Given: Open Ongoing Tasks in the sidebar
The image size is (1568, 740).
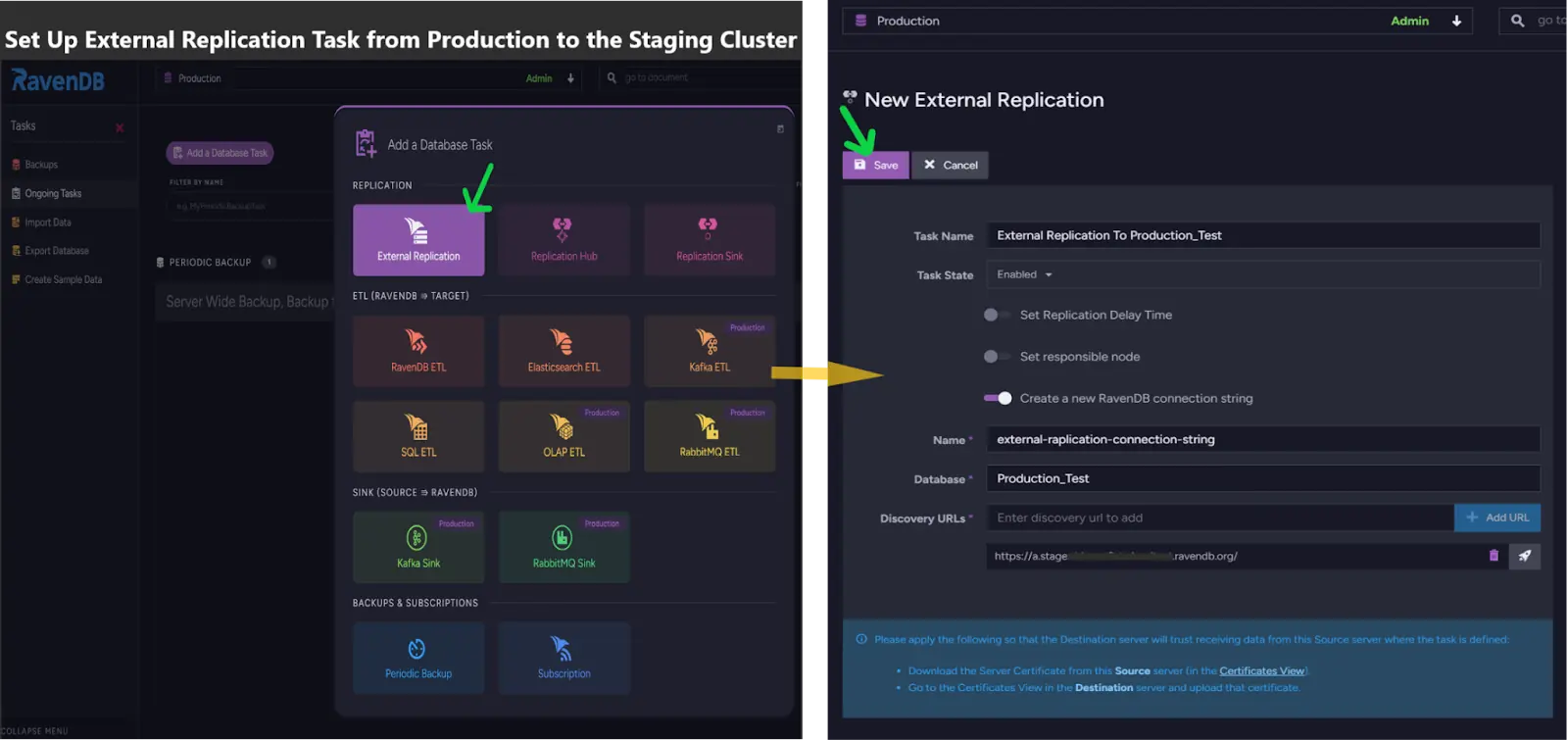Looking at the screenshot, I should [x=53, y=193].
